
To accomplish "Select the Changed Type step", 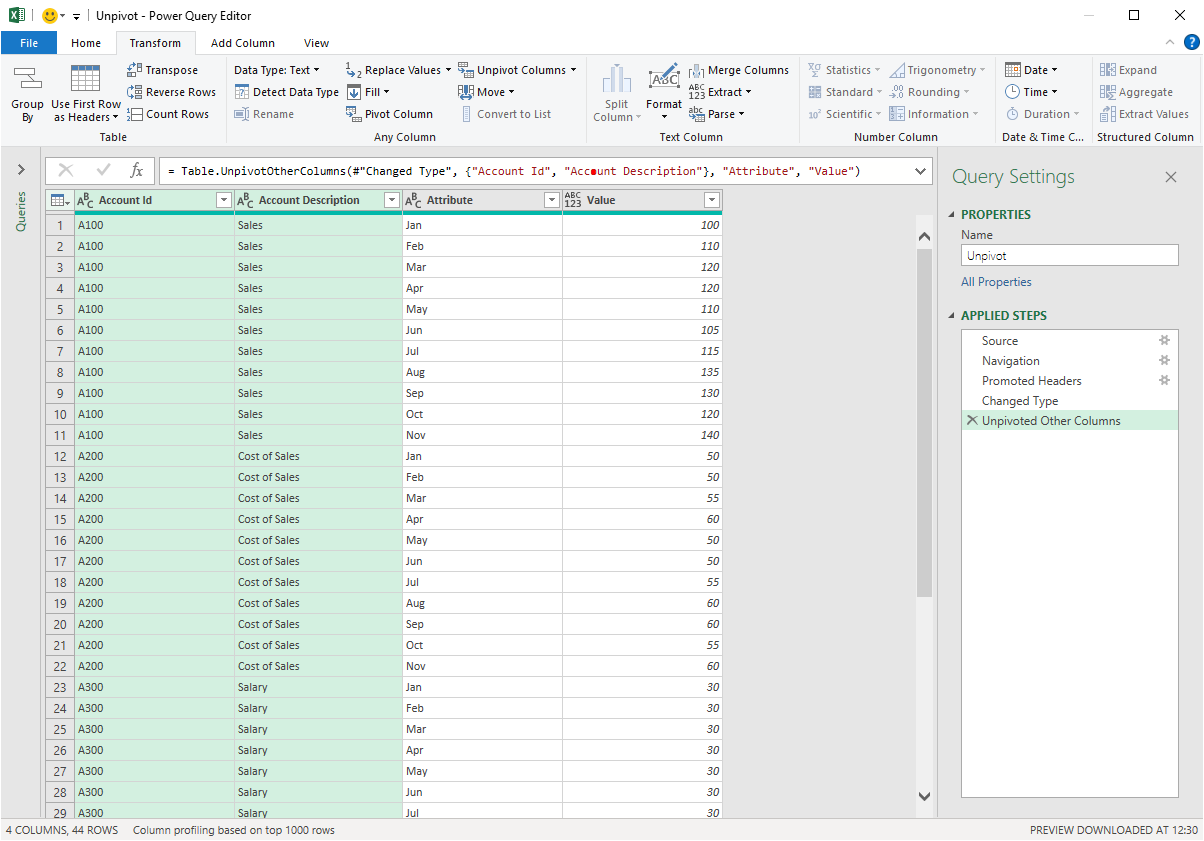I will pos(1069,401).
